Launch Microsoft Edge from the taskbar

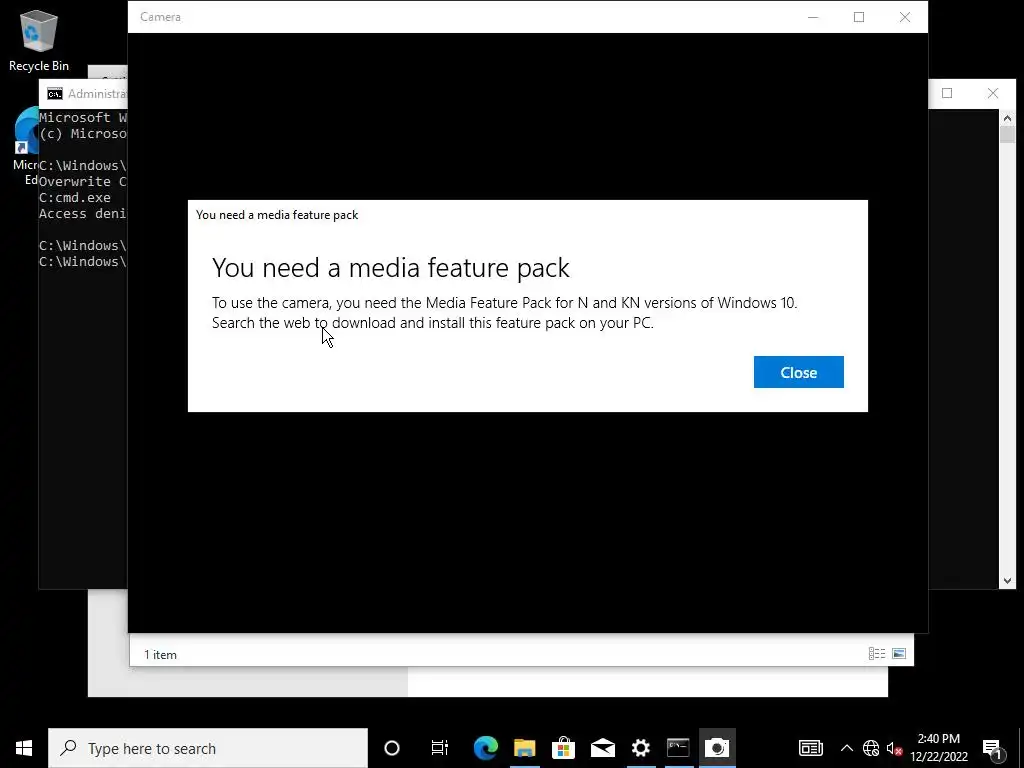[x=485, y=748]
